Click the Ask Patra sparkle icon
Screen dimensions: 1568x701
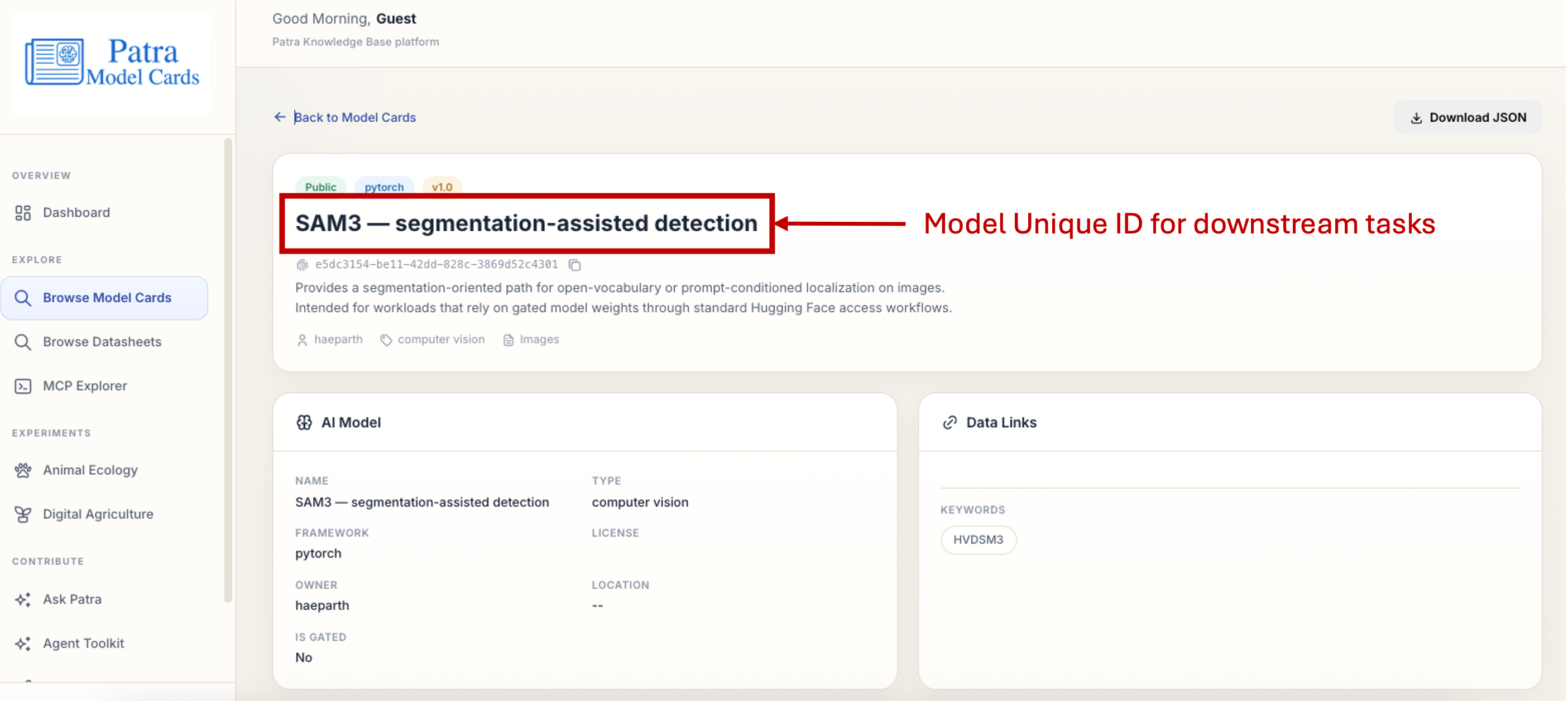(x=23, y=600)
